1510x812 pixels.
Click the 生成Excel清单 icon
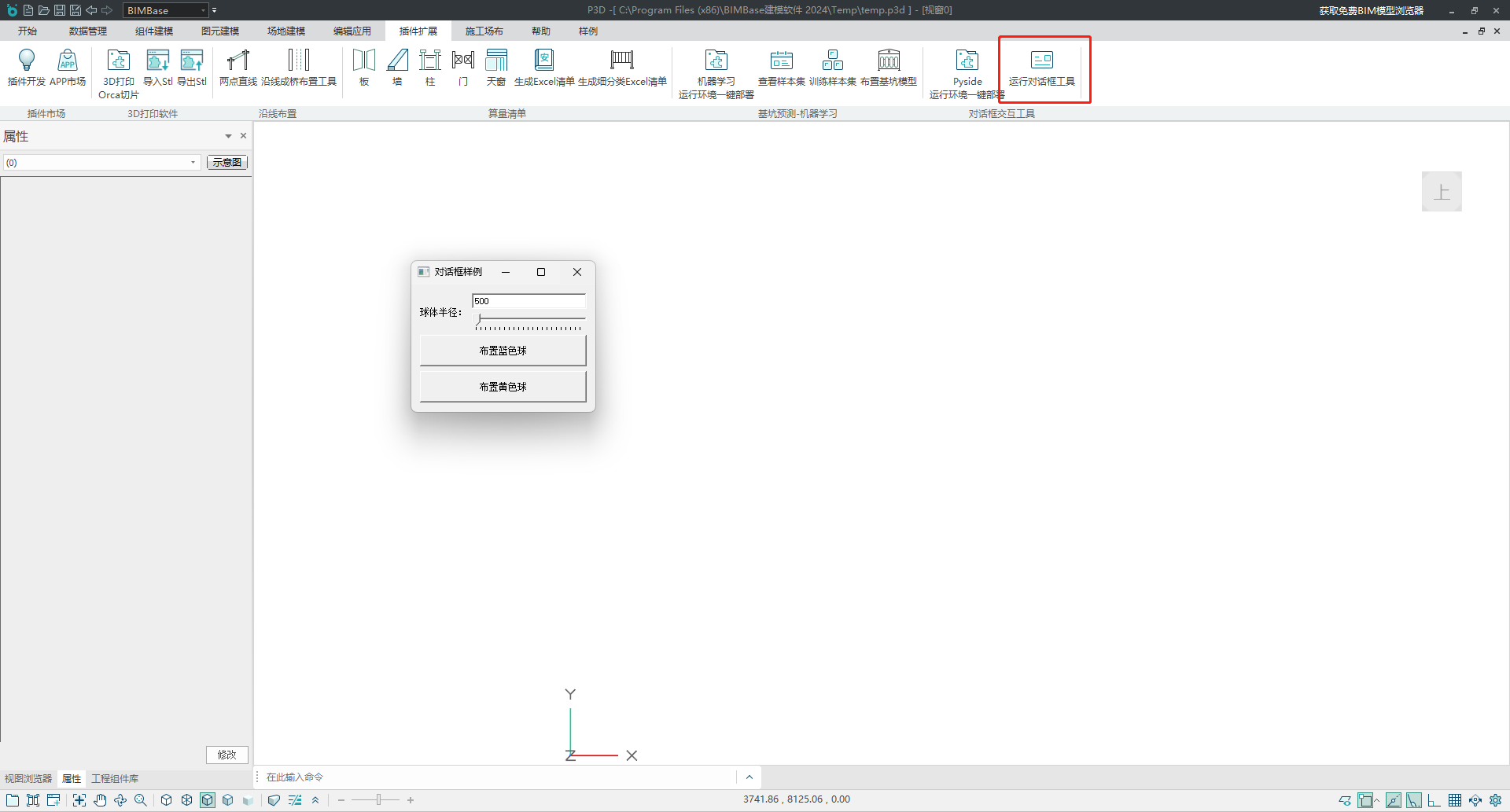[544, 61]
